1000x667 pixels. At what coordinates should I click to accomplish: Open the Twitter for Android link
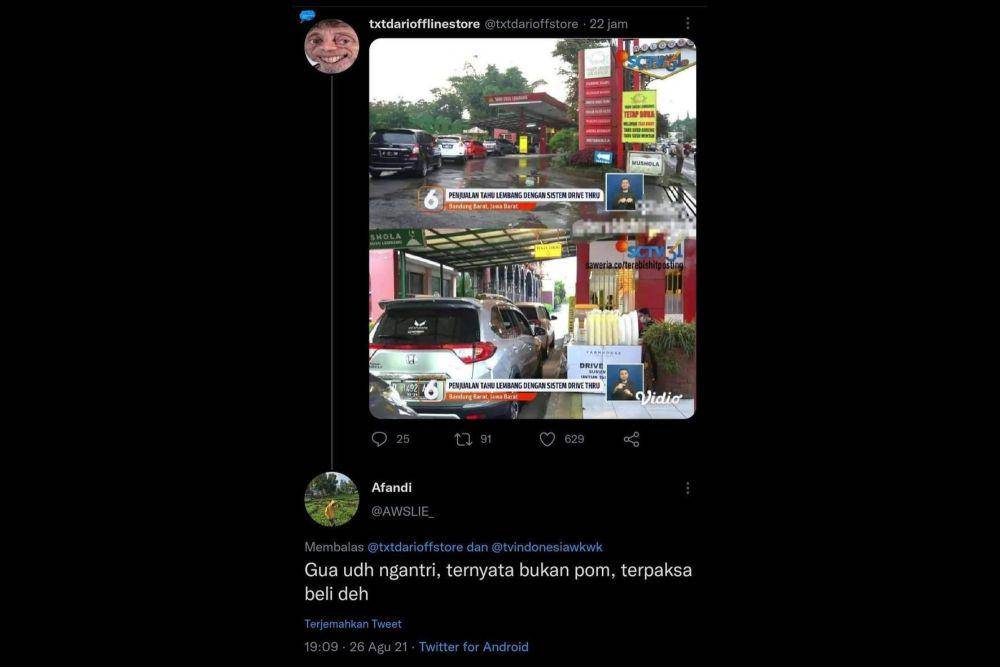point(473,647)
